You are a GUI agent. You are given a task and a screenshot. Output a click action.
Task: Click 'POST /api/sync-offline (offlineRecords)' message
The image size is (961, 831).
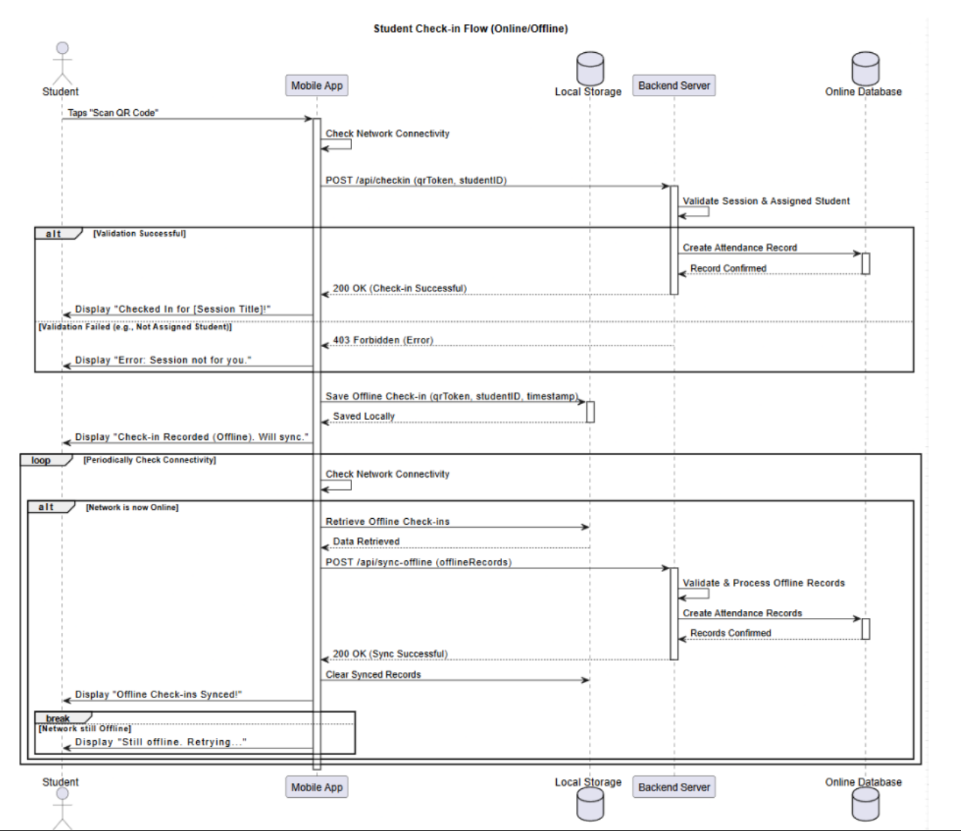coord(419,562)
